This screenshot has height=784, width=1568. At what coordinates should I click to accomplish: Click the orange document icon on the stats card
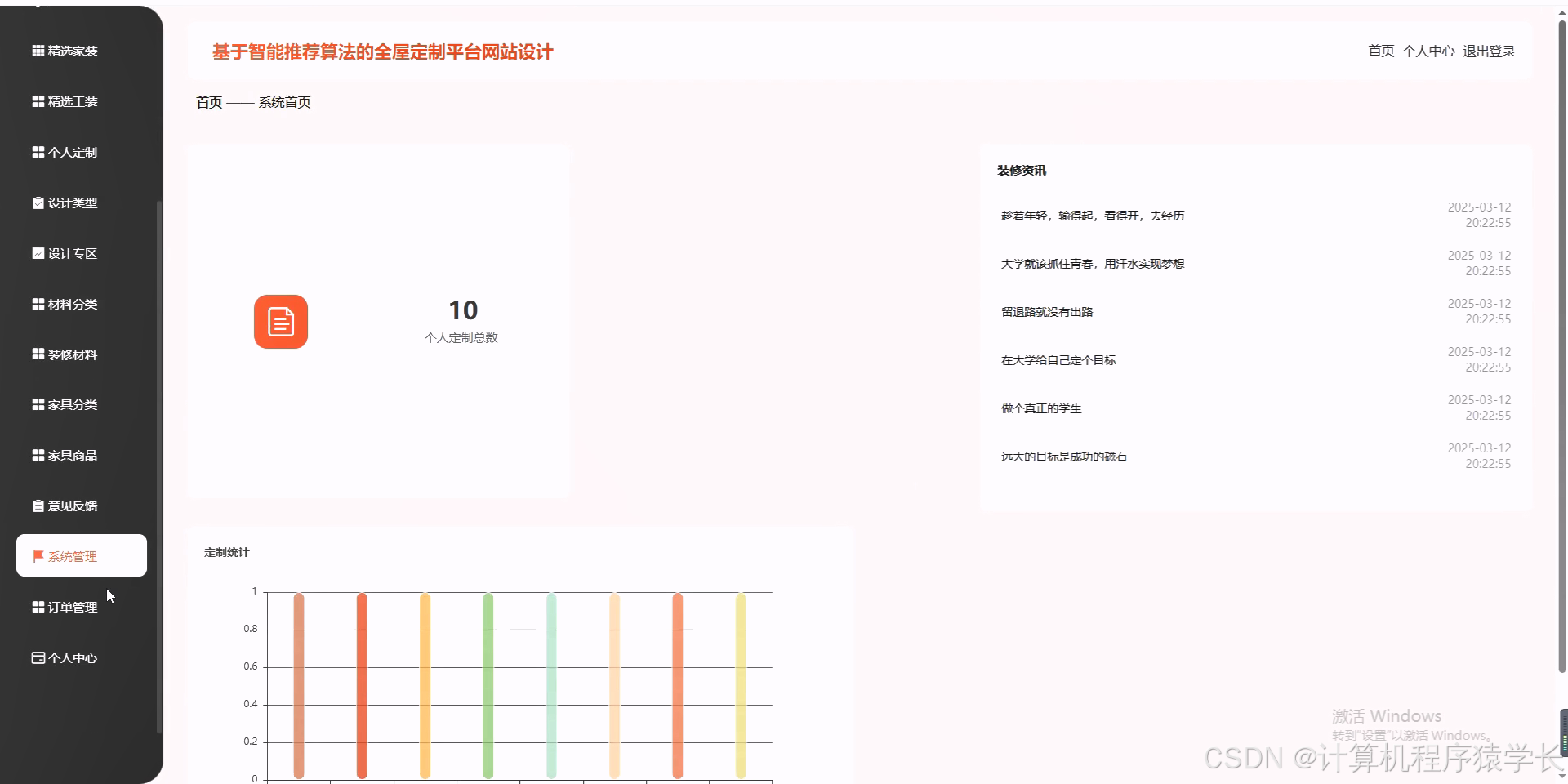pyautogui.click(x=281, y=322)
